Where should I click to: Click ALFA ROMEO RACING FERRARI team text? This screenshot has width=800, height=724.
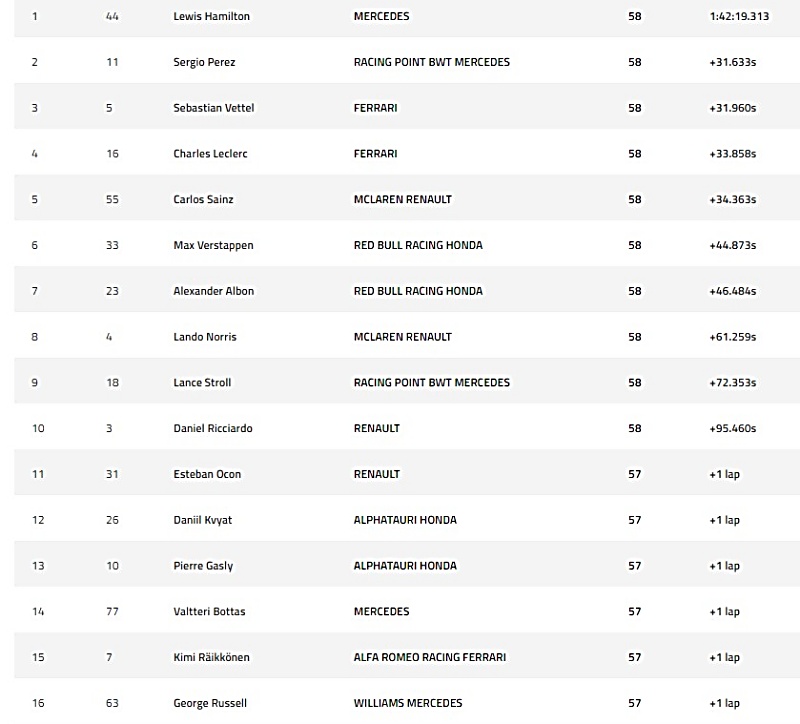point(430,657)
